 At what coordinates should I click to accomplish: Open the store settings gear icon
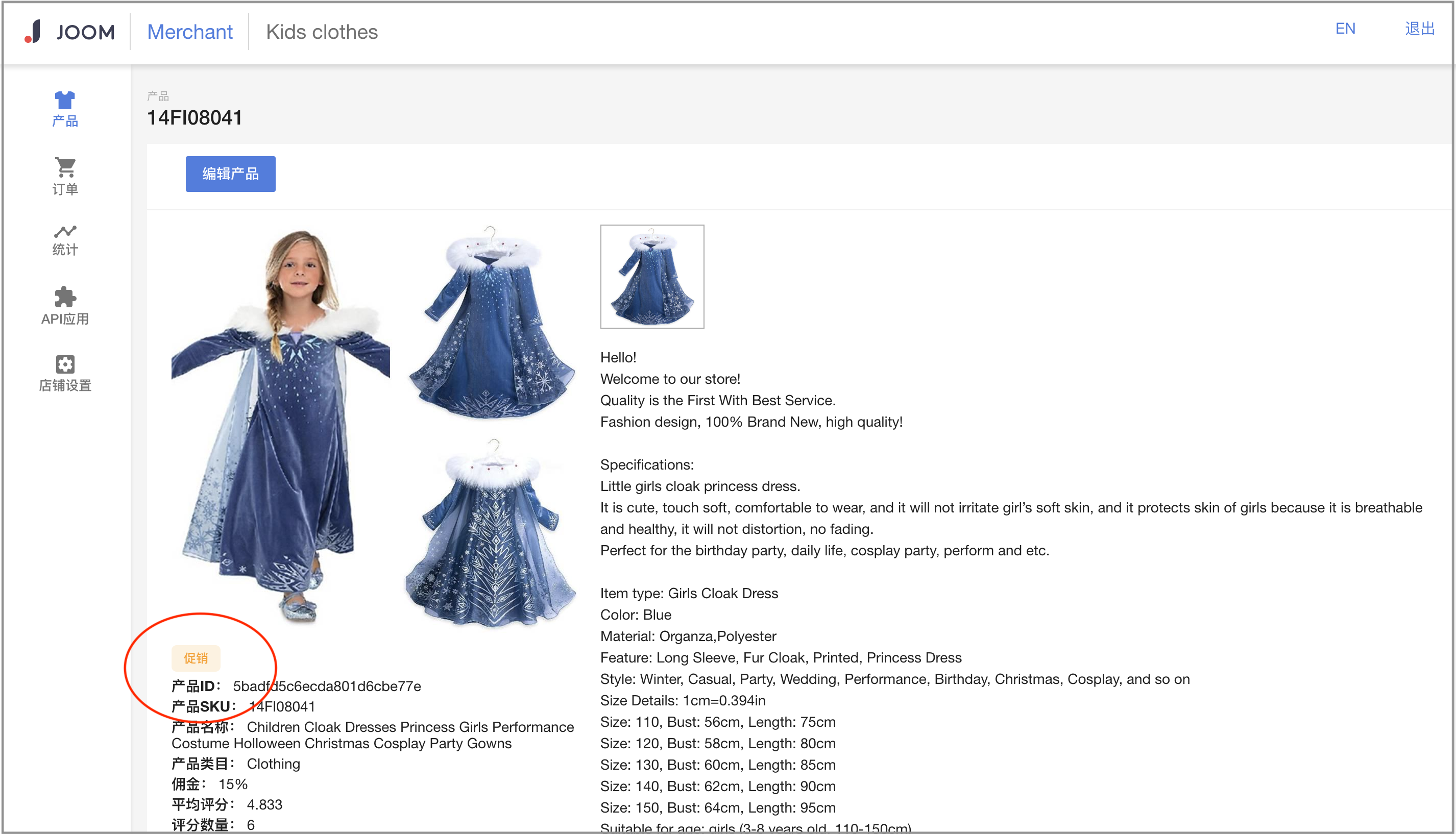pos(65,364)
